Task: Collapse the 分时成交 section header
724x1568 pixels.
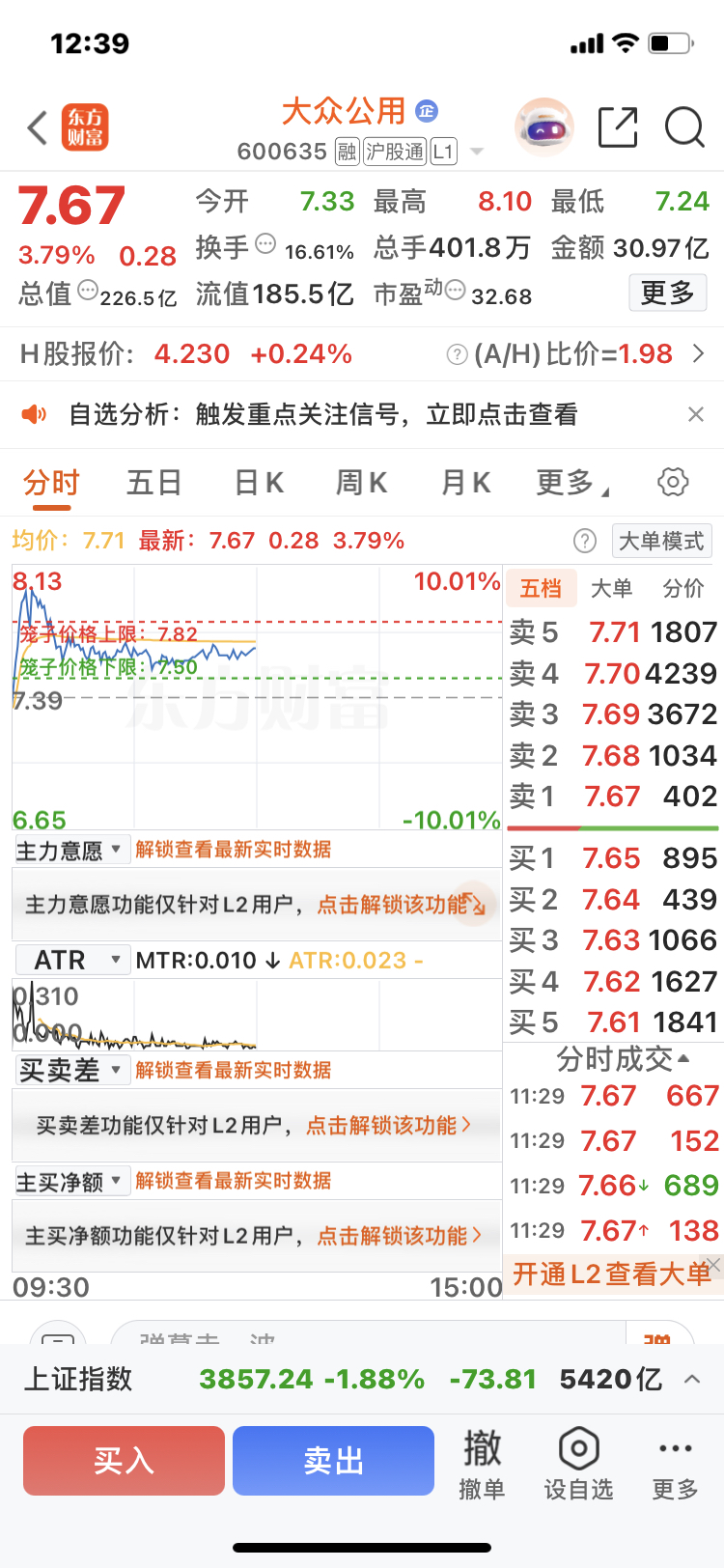Action: 624,1059
